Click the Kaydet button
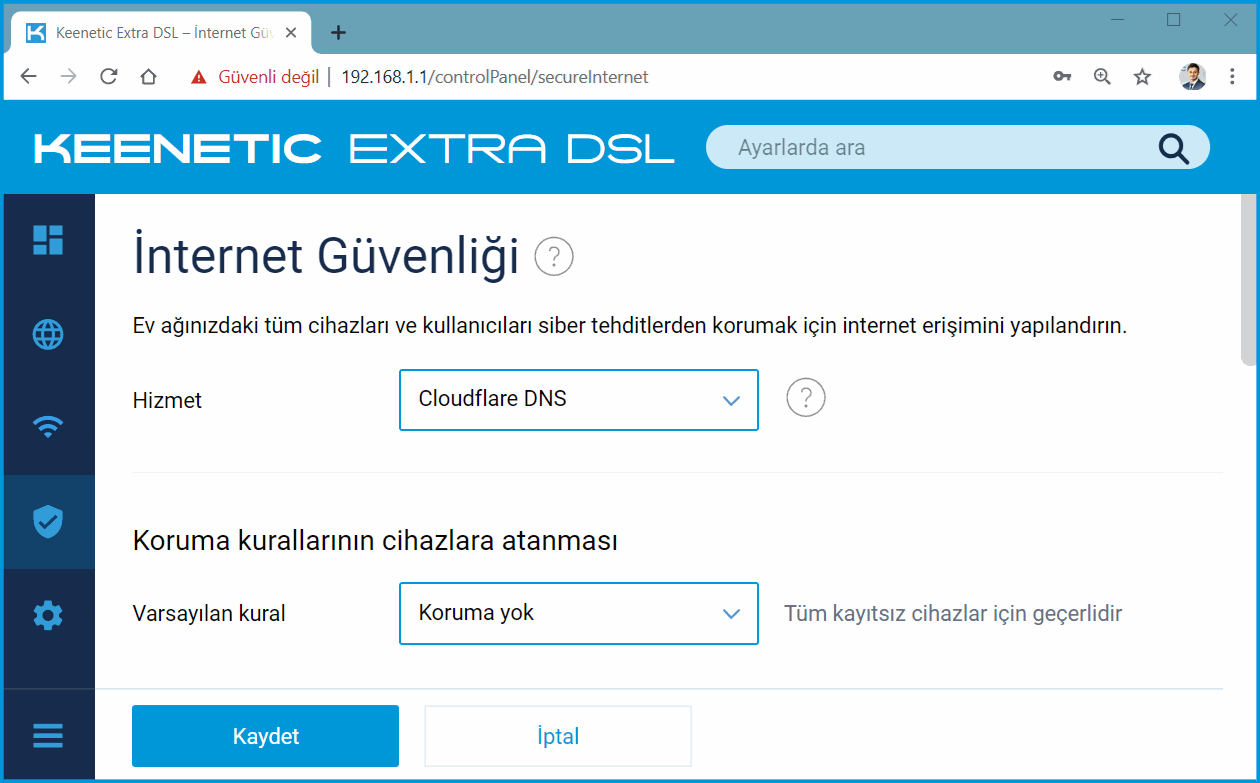 [x=265, y=736]
